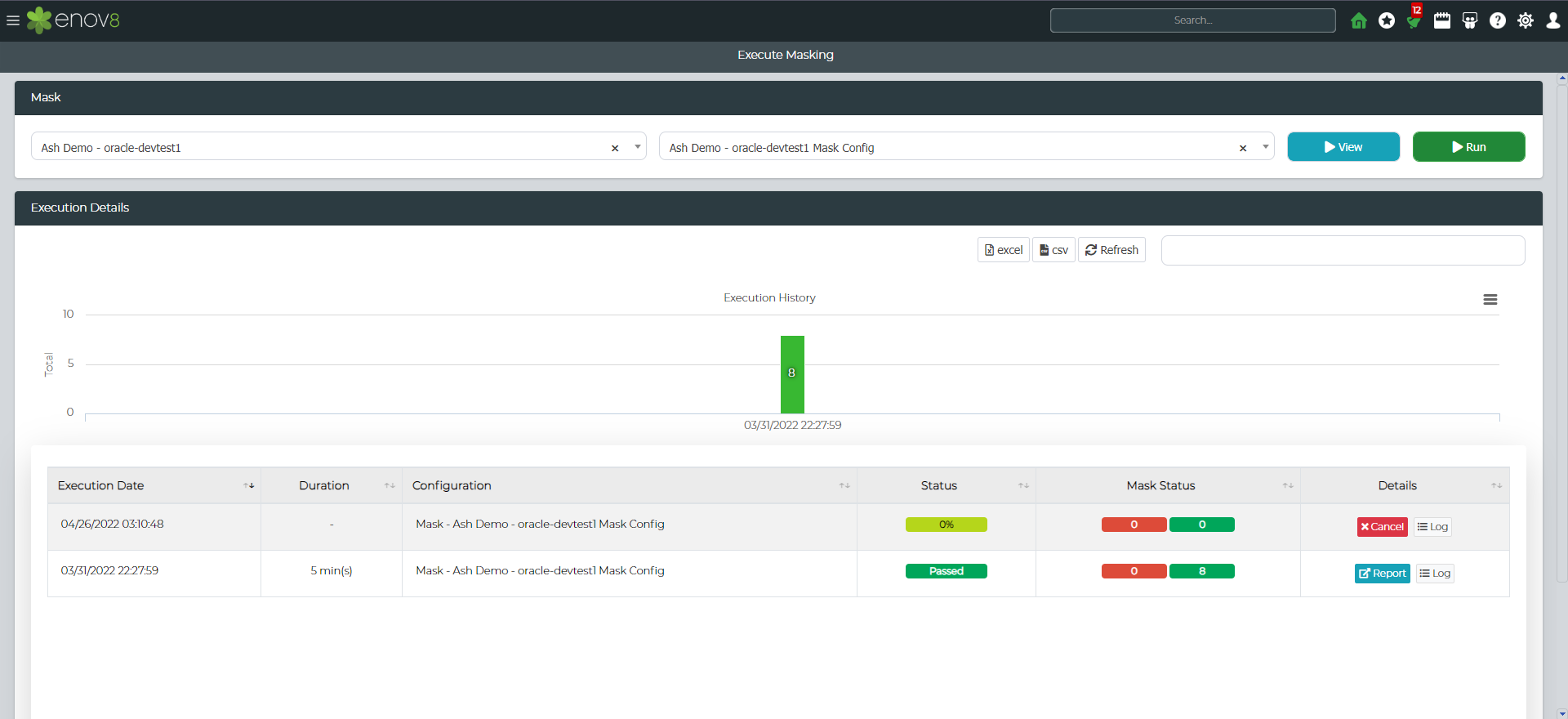Open the calendar icon in header
Screen dimensions: 1568x719
(1442, 20)
